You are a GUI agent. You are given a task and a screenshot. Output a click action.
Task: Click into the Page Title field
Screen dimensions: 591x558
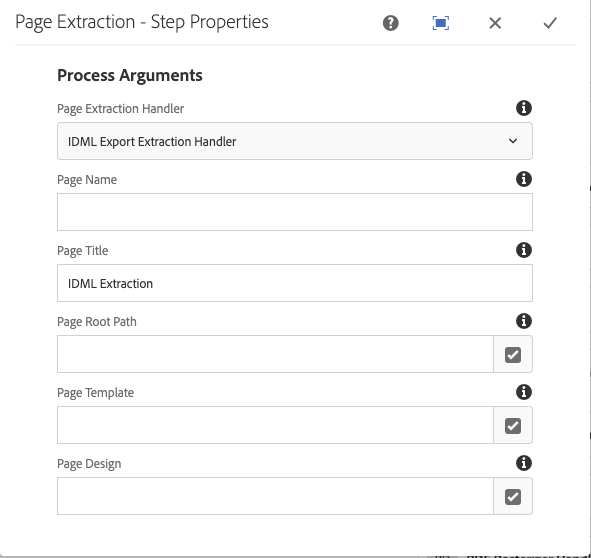tap(295, 283)
